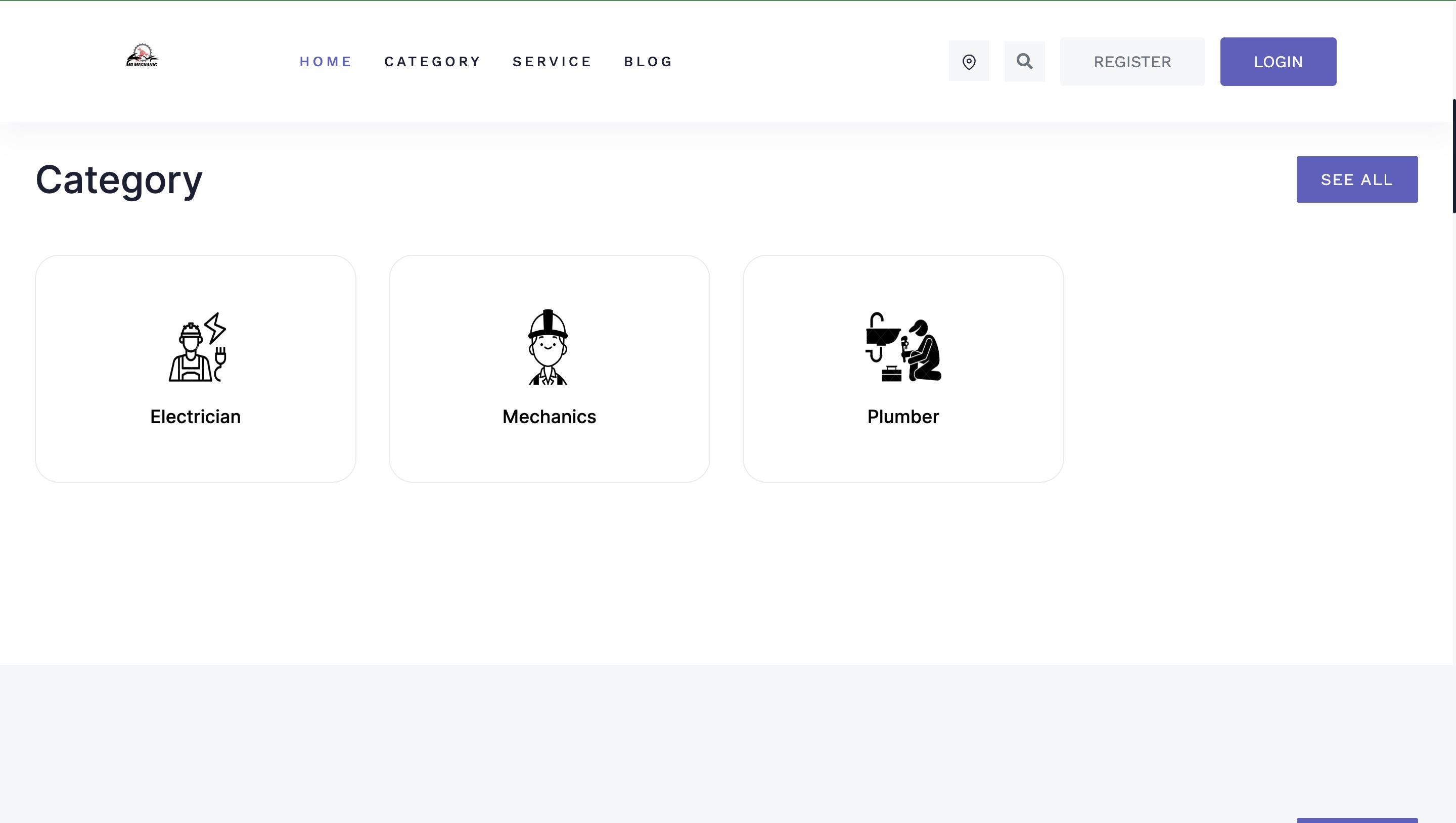Click the mechanic with helmet icon
This screenshot has height=823, width=1456.
pyautogui.click(x=548, y=347)
